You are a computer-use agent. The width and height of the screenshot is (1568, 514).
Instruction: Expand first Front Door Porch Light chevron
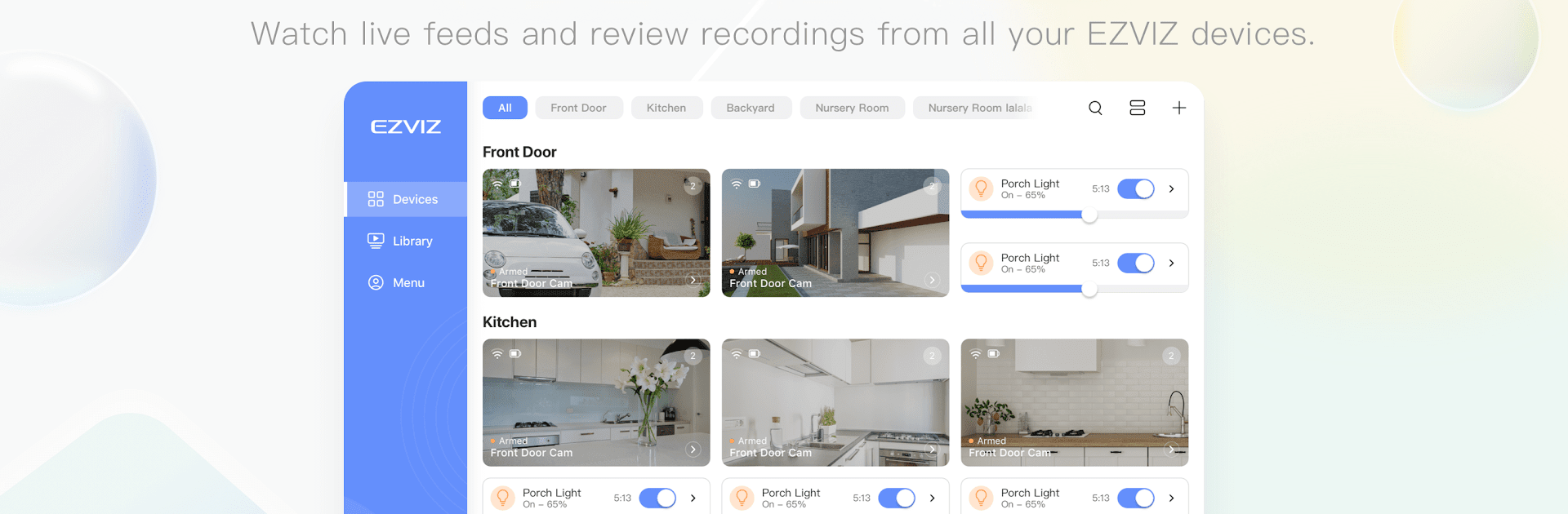point(1172,189)
